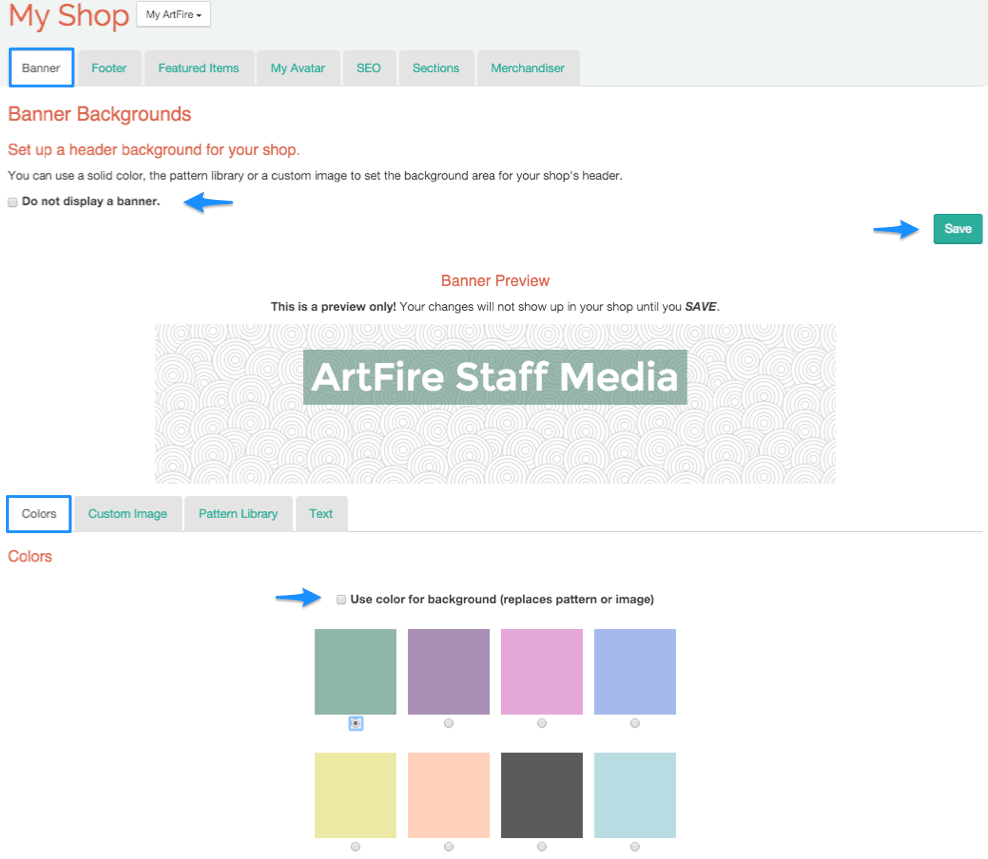Pick the light aqua color swatch
Image resolution: width=988 pixels, height=859 pixels.
[635, 795]
